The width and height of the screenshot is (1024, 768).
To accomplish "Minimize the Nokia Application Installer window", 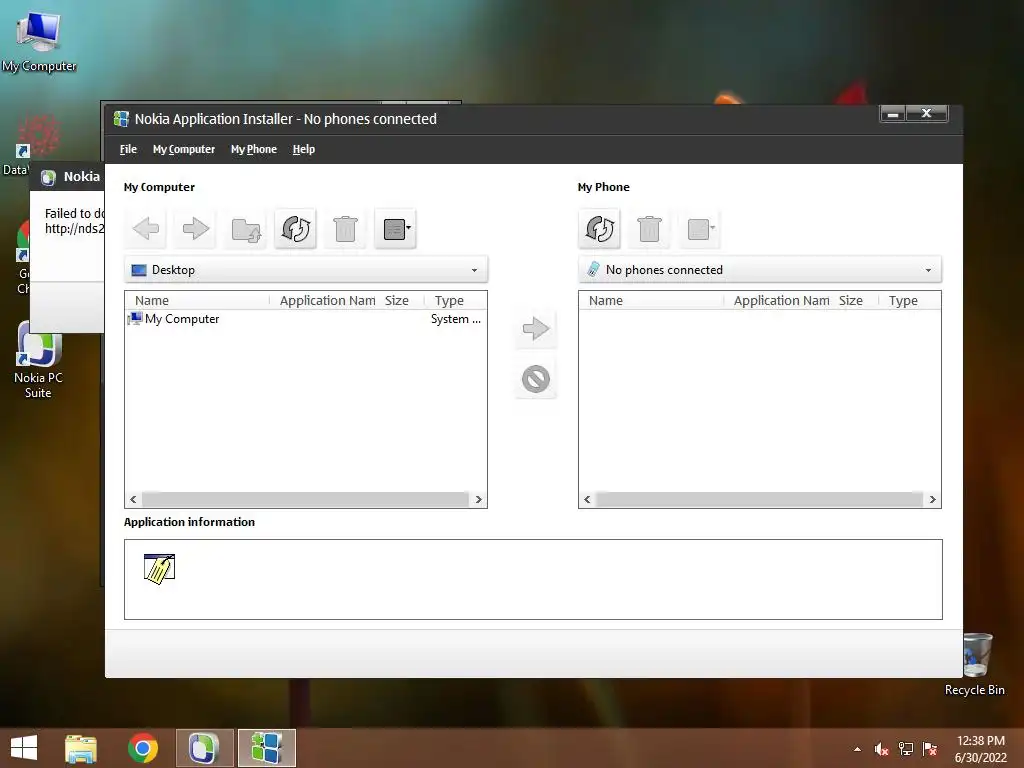I will coord(893,114).
